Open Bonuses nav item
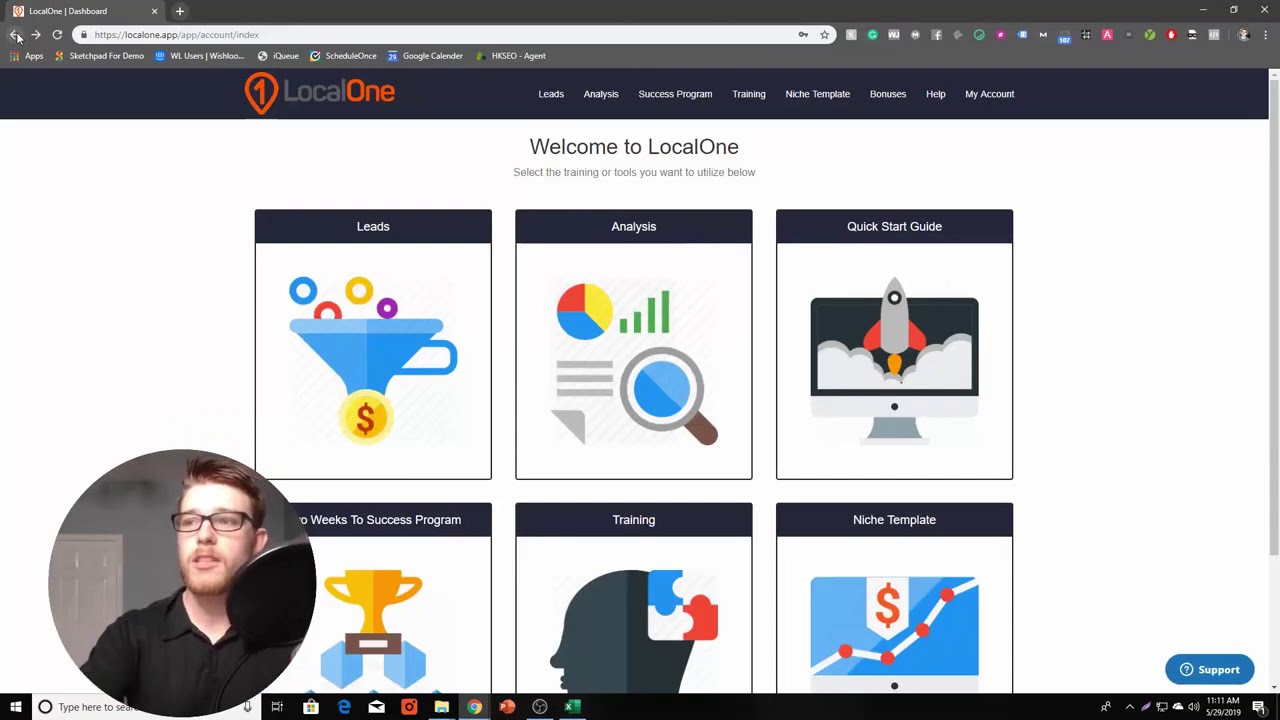The width and height of the screenshot is (1280, 720). pyautogui.click(x=888, y=94)
